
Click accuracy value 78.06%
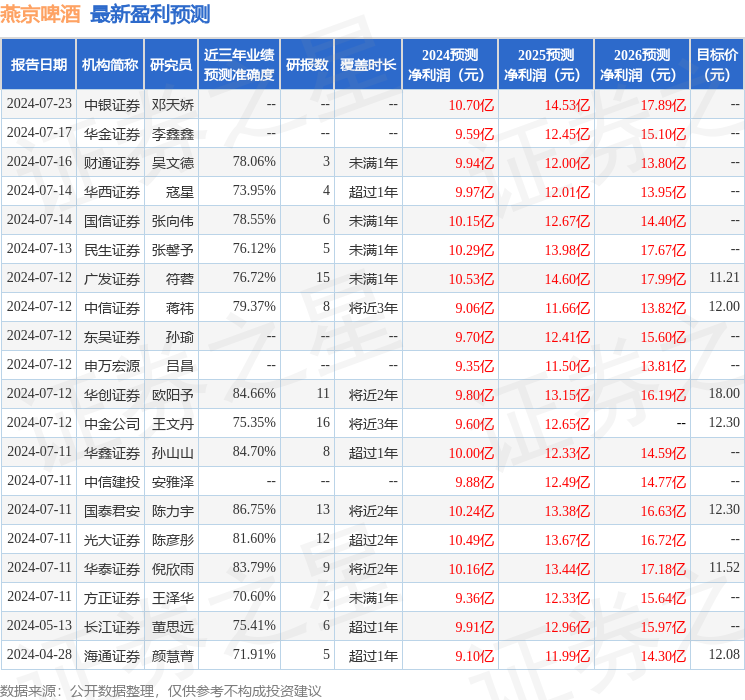tap(254, 162)
